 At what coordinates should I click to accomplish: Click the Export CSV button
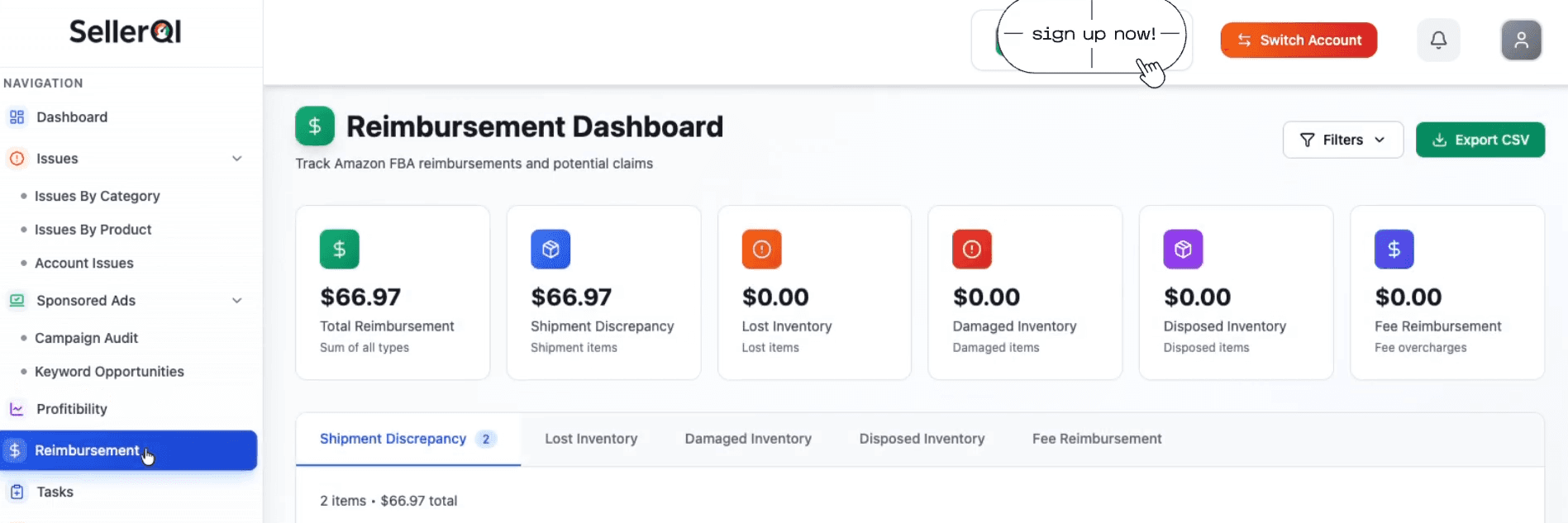(x=1480, y=140)
